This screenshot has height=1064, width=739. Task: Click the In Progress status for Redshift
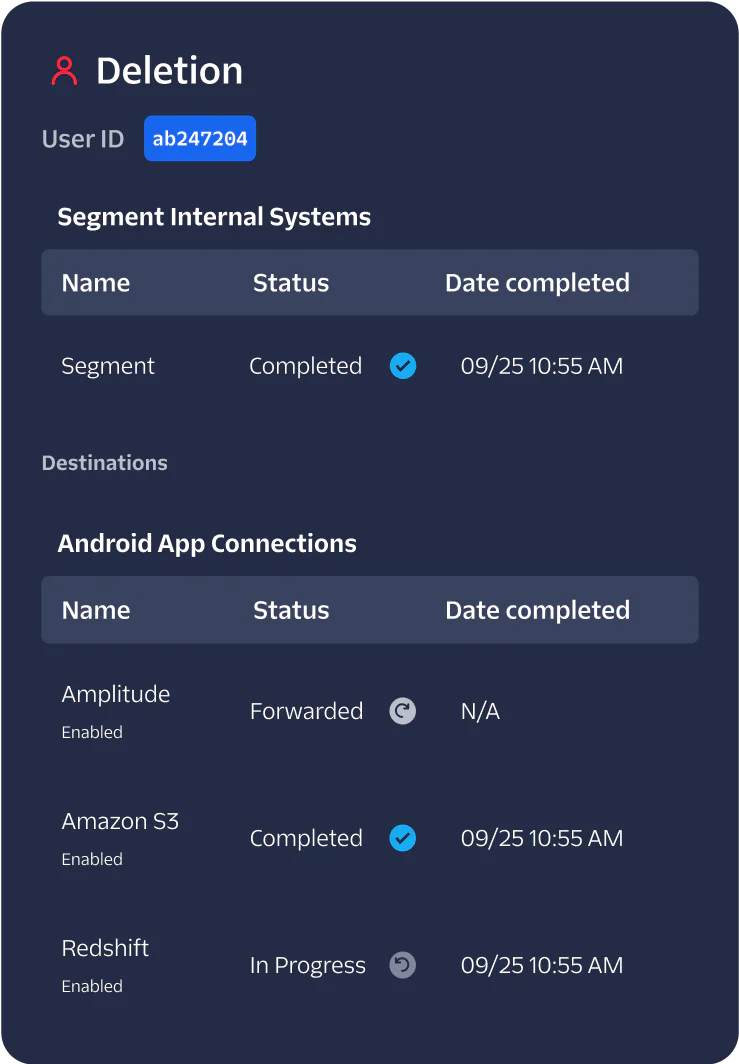[308, 965]
